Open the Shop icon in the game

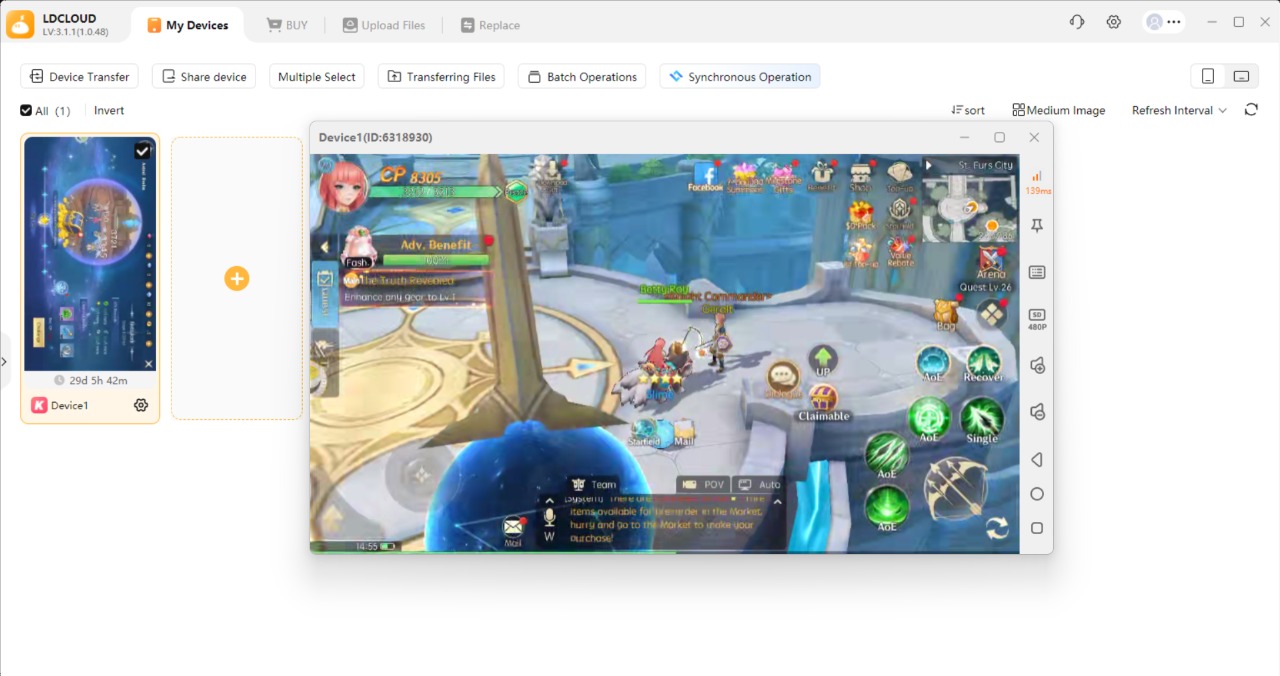click(x=861, y=176)
